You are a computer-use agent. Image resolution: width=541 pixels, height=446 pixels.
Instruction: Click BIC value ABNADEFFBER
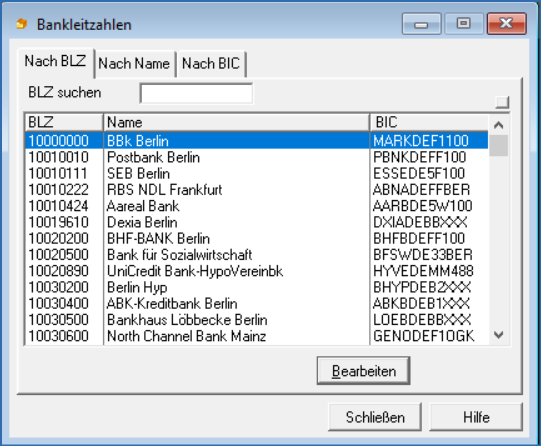[x=422, y=190]
